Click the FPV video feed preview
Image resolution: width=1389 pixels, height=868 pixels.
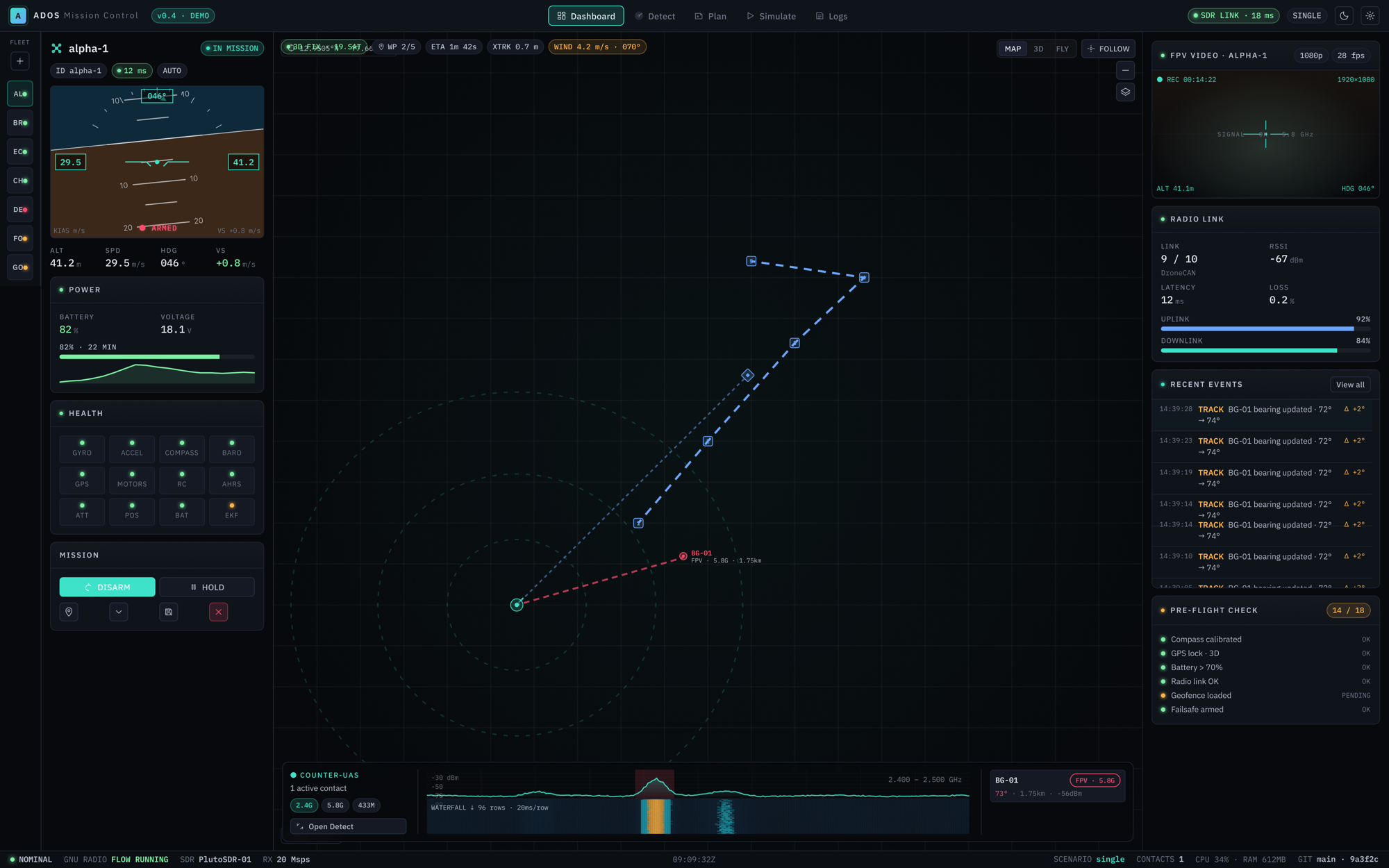[x=1265, y=134]
